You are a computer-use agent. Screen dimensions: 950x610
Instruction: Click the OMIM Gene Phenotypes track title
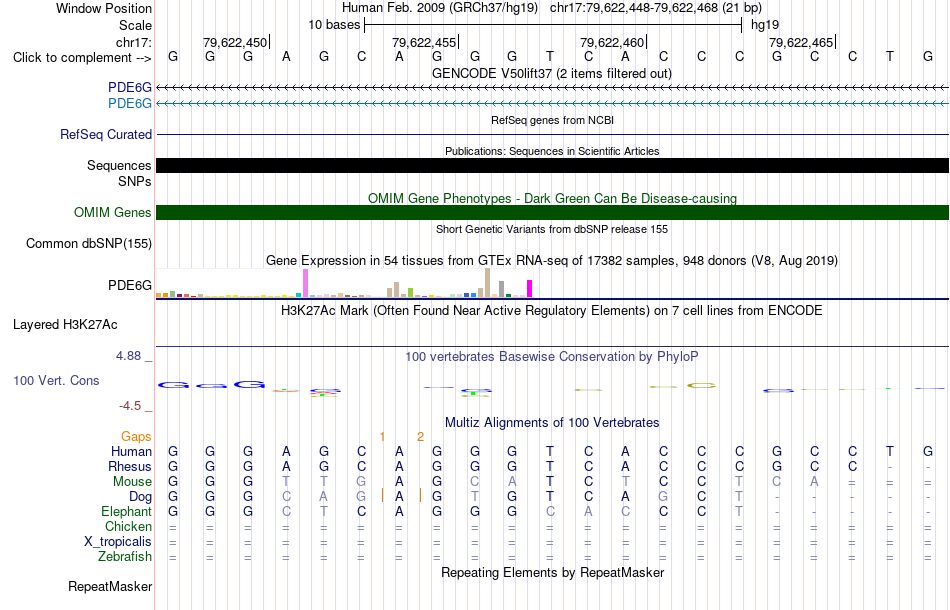[x=552, y=199]
